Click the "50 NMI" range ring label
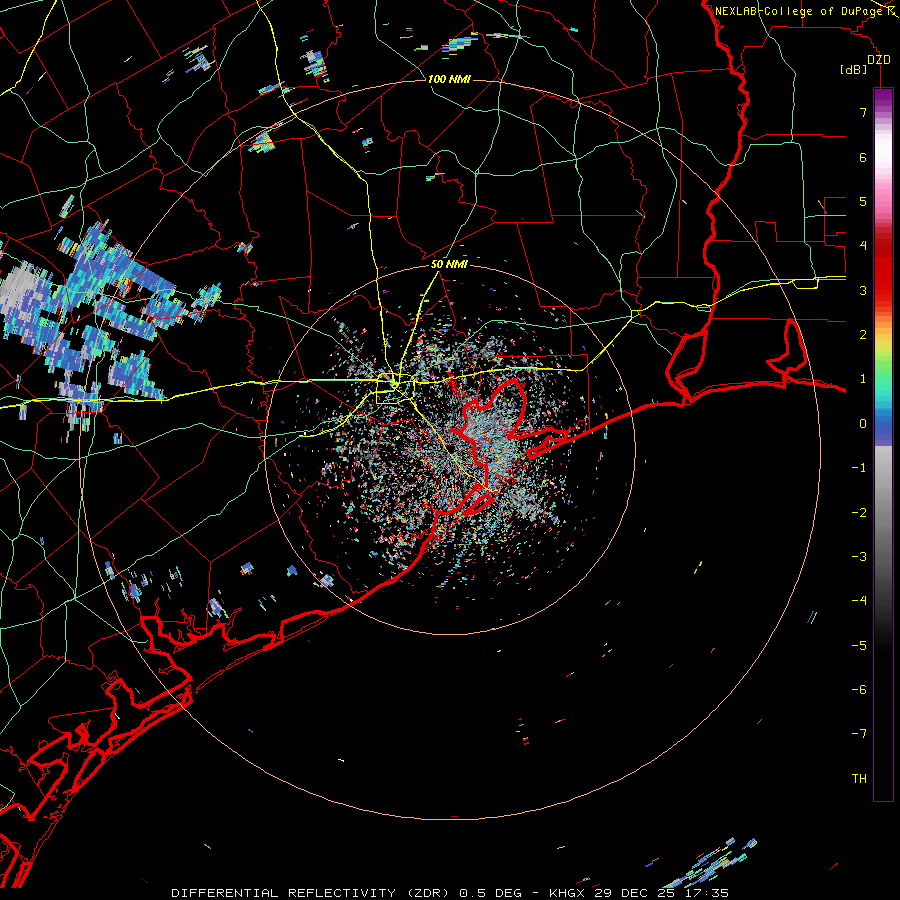 pos(449,265)
